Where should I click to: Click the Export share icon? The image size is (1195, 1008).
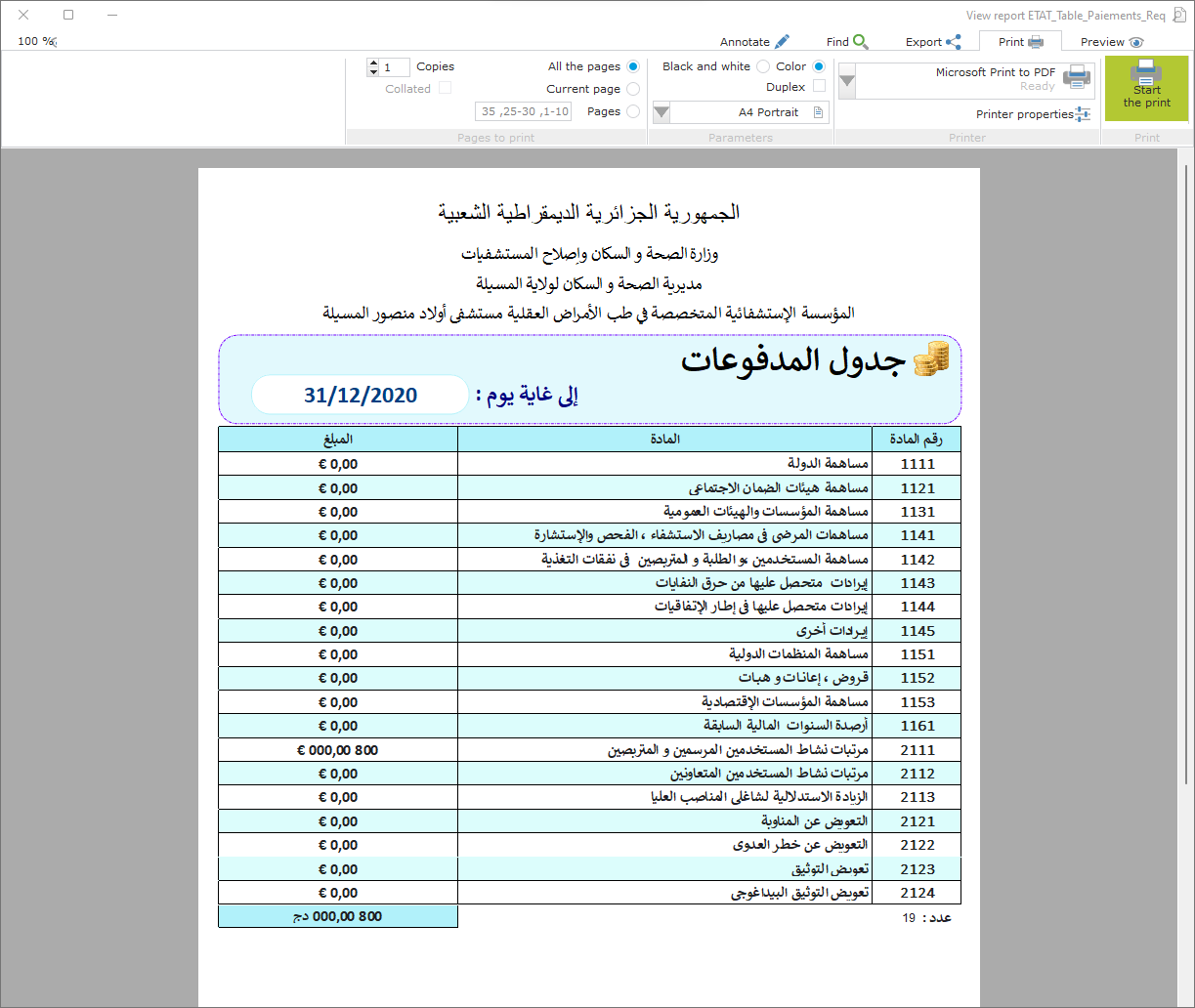(x=953, y=42)
